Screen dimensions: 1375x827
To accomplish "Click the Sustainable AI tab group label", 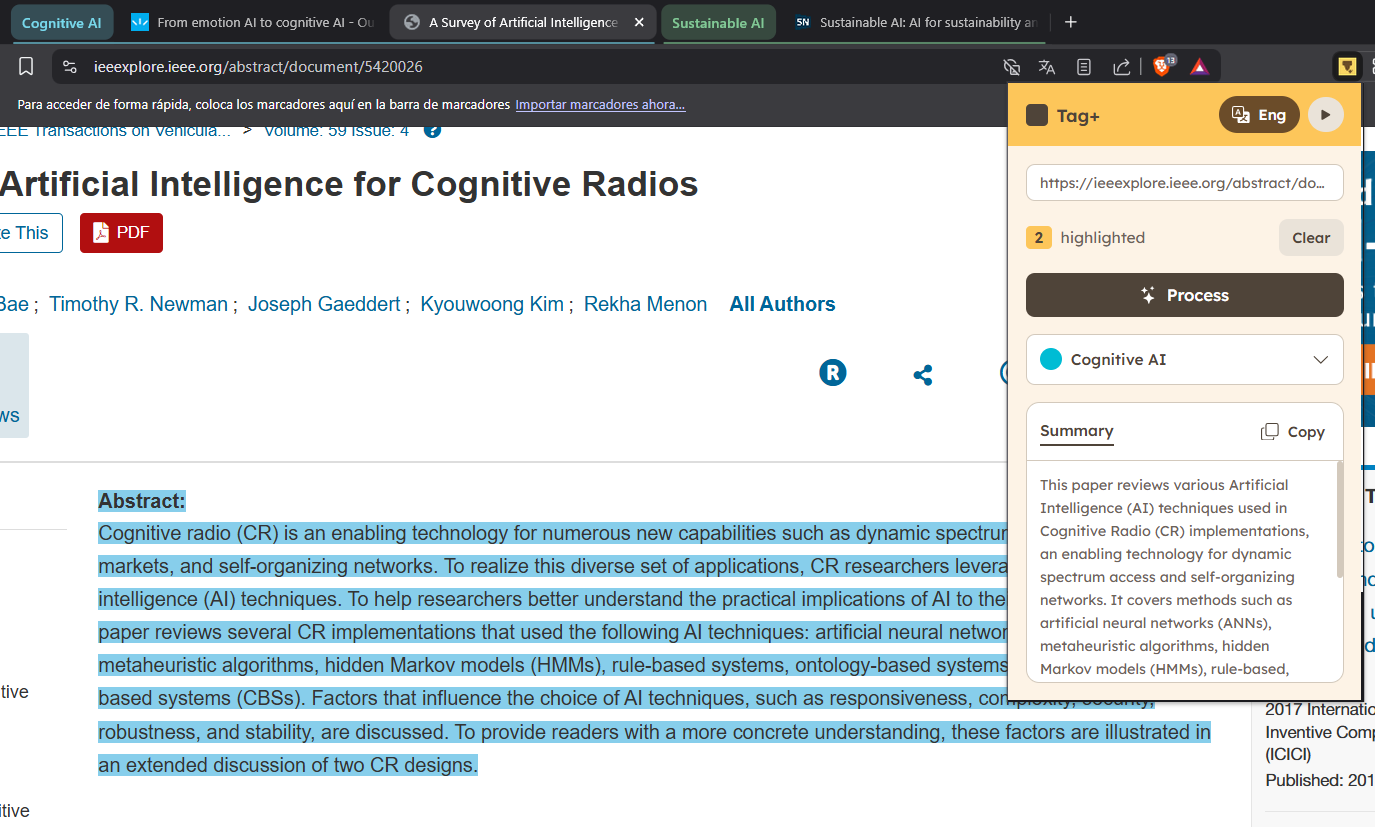I will coord(718,23).
